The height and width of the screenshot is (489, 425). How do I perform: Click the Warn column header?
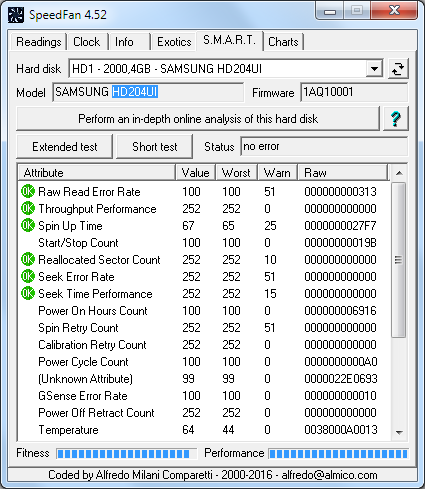(277, 173)
